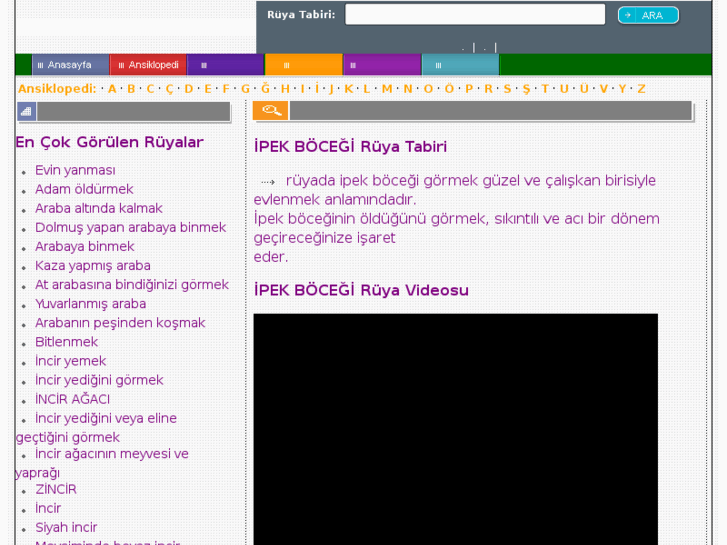Click the İPEK BÖCEĞİ Rüya Tabiri heading
This screenshot has width=727, height=545.
[350, 147]
